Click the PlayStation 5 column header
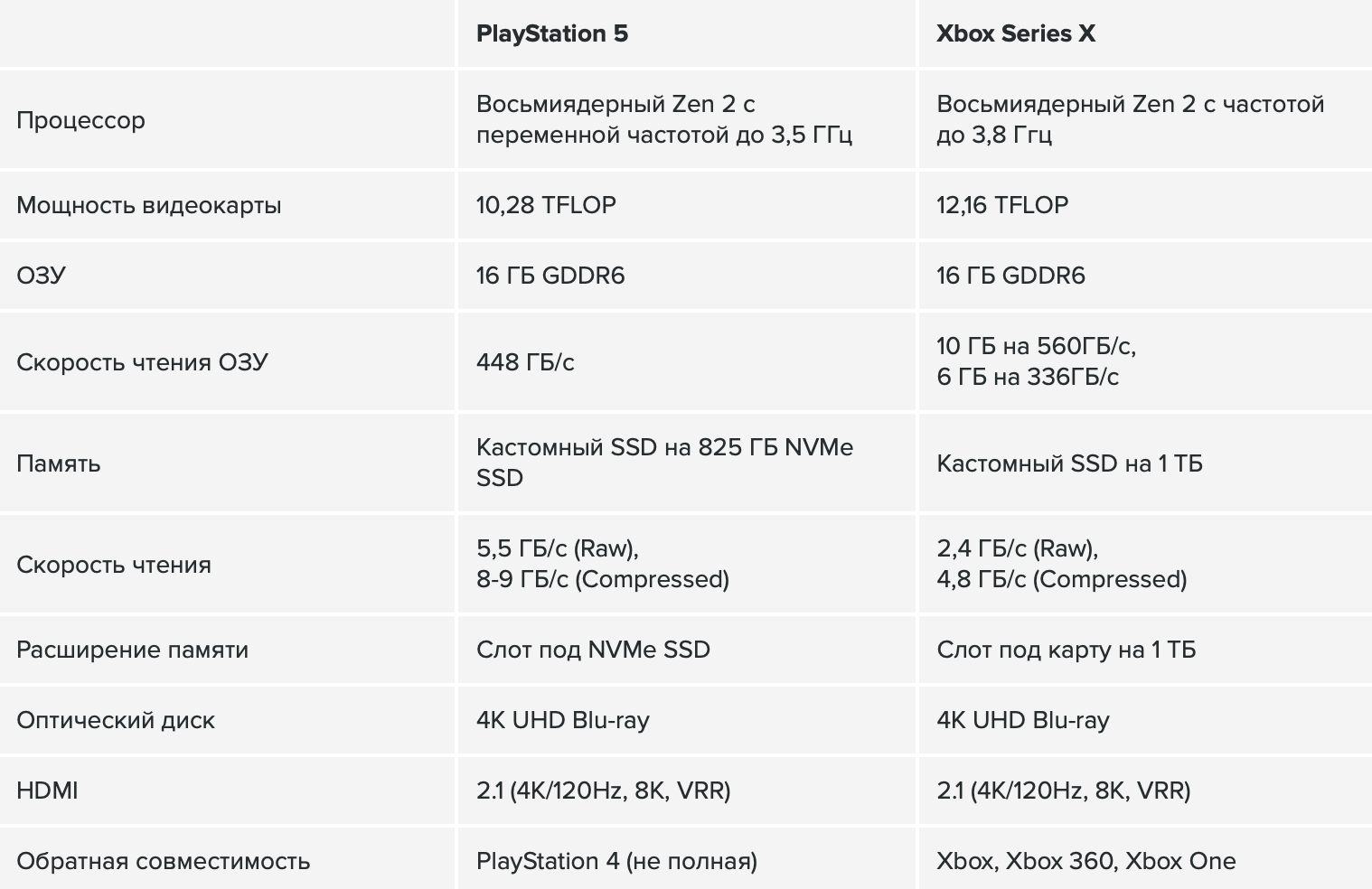 (552, 33)
